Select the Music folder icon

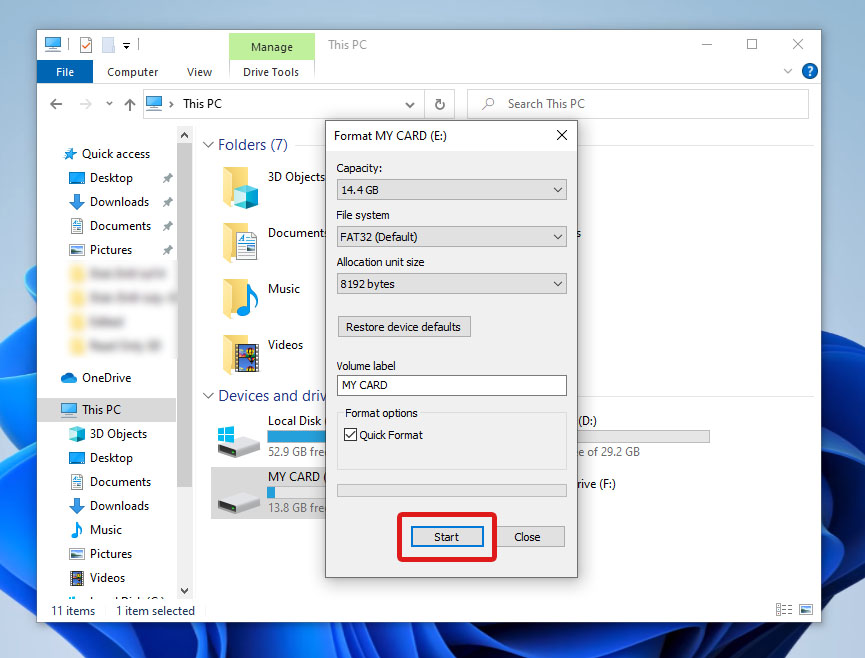tap(241, 297)
